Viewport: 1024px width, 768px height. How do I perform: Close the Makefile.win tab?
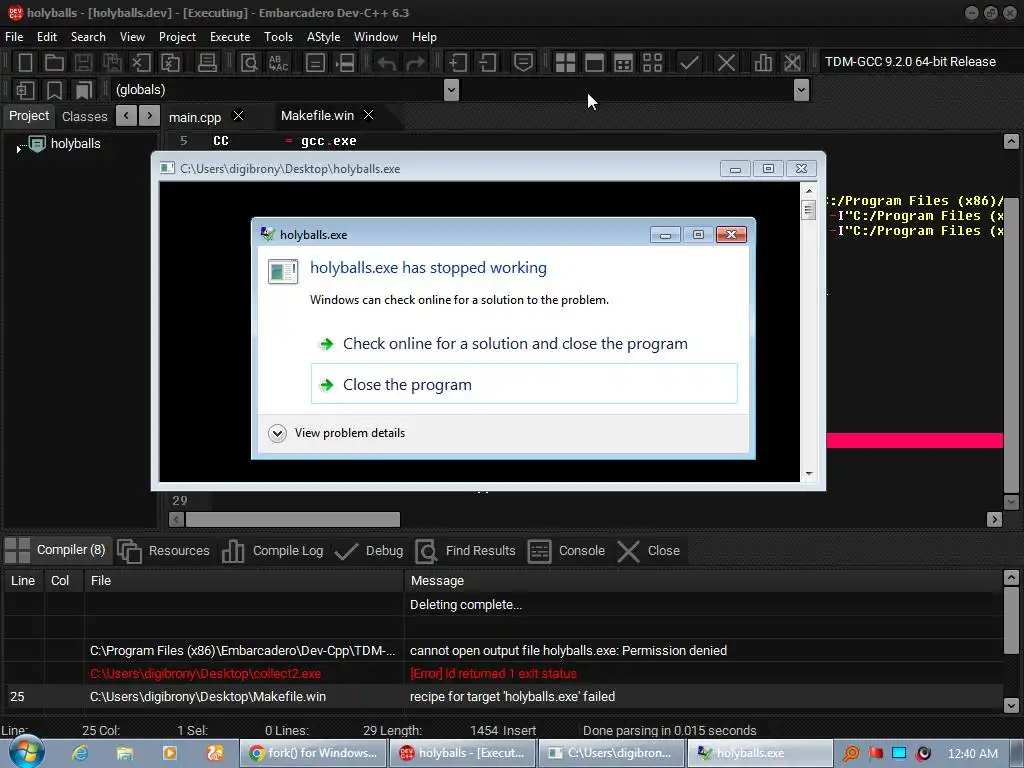(x=368, y=115)
